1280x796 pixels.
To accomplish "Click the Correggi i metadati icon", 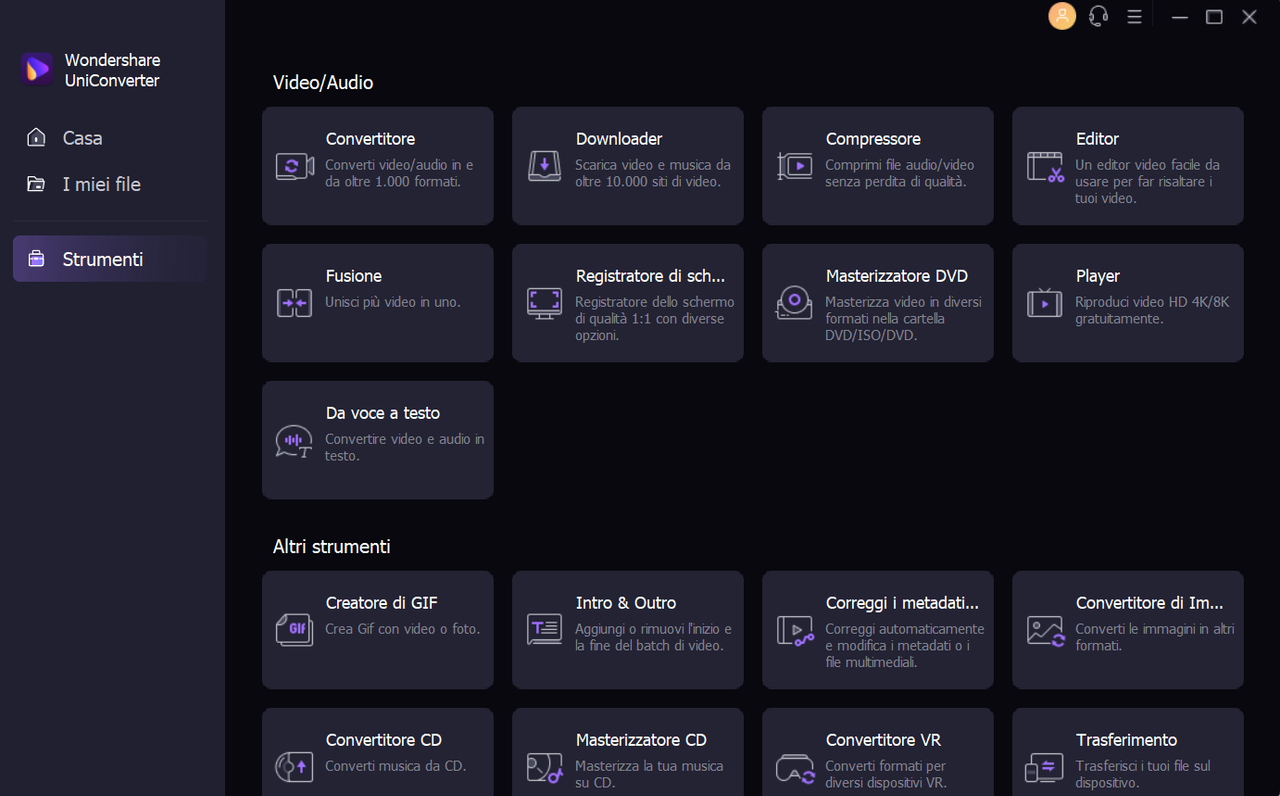I will pyautogui.click(x=796, y=631).
